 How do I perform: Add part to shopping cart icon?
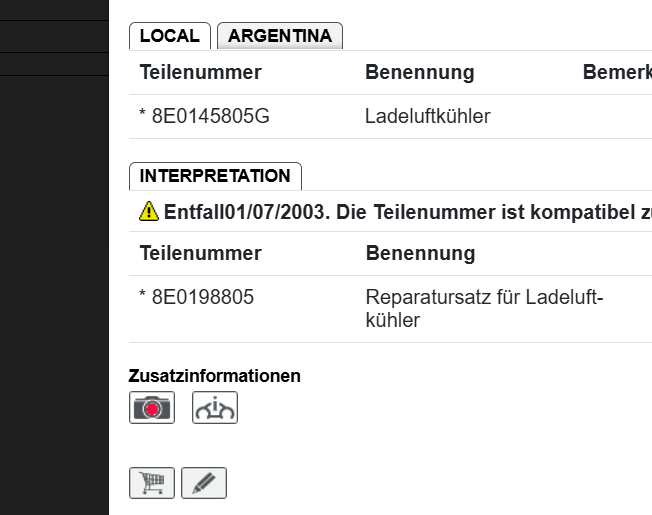pyautogui.click(x=152, y=483)
